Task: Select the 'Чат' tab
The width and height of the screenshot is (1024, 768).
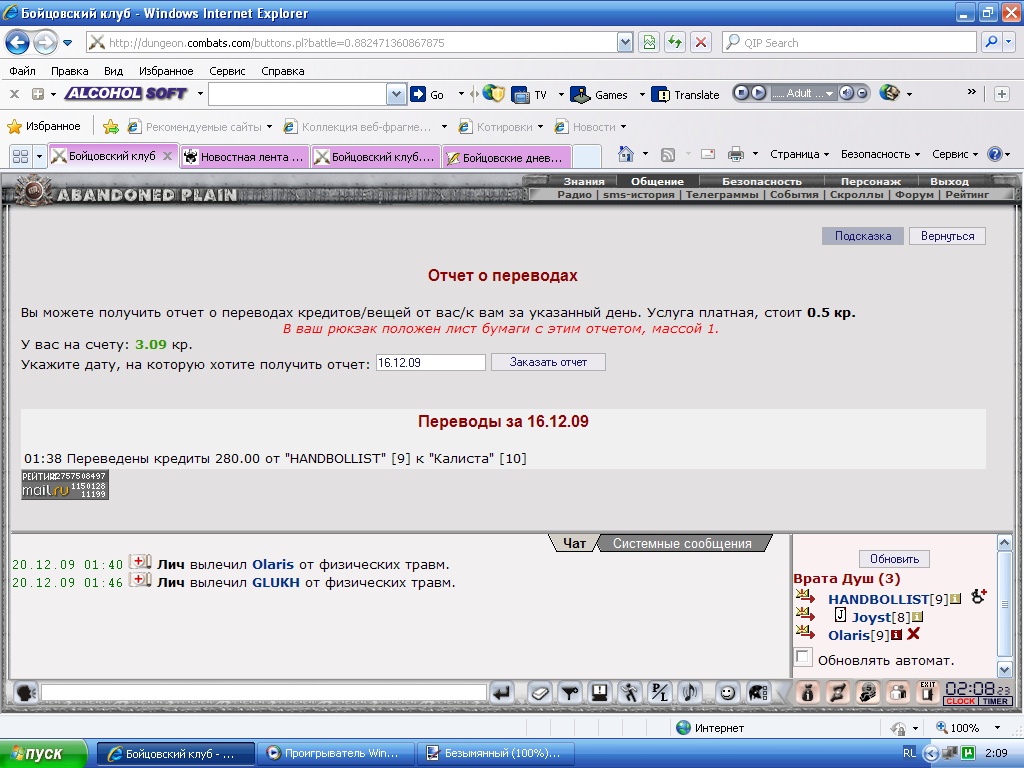Action: (x=574, y=543)
